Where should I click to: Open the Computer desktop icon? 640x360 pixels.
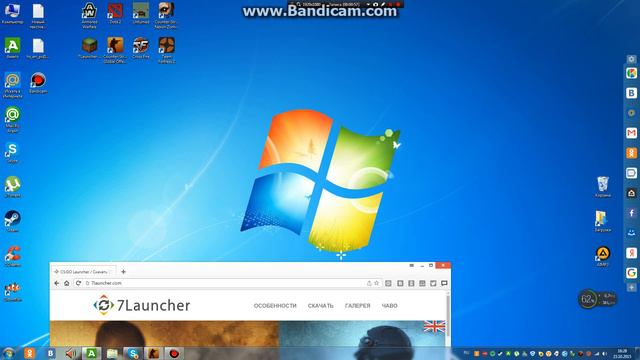pyautogui.click(x=12, y=13)
